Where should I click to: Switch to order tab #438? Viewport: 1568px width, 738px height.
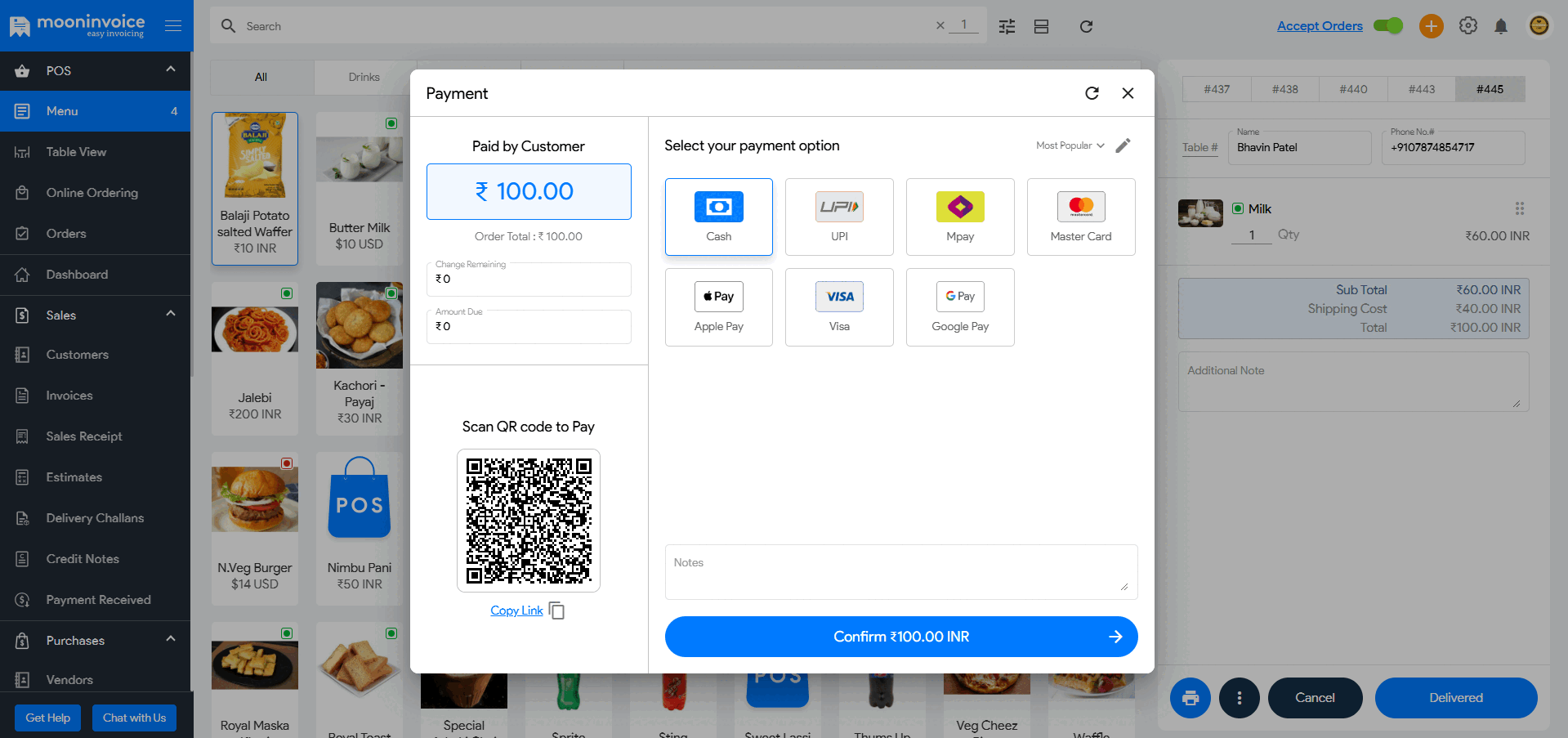[x=1285, y=89]
